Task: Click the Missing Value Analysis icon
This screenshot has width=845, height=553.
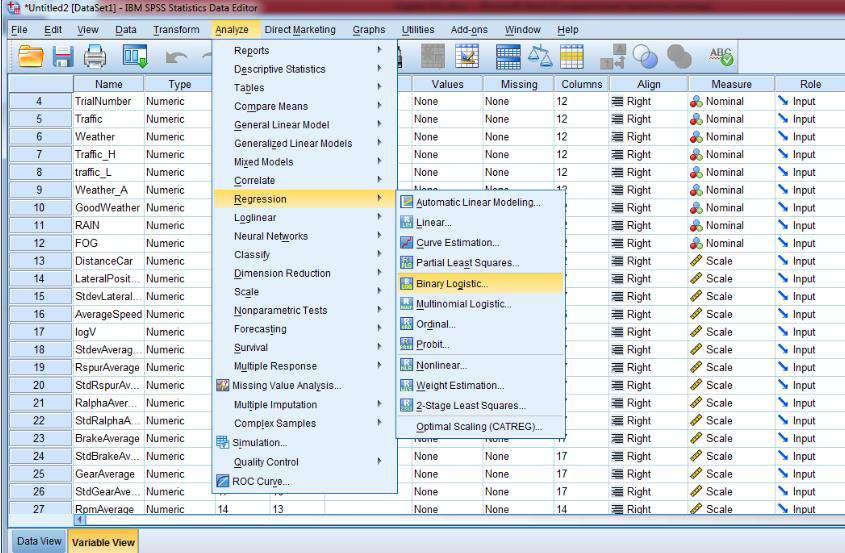Action: pyautogui.click(x=223, y=385)
